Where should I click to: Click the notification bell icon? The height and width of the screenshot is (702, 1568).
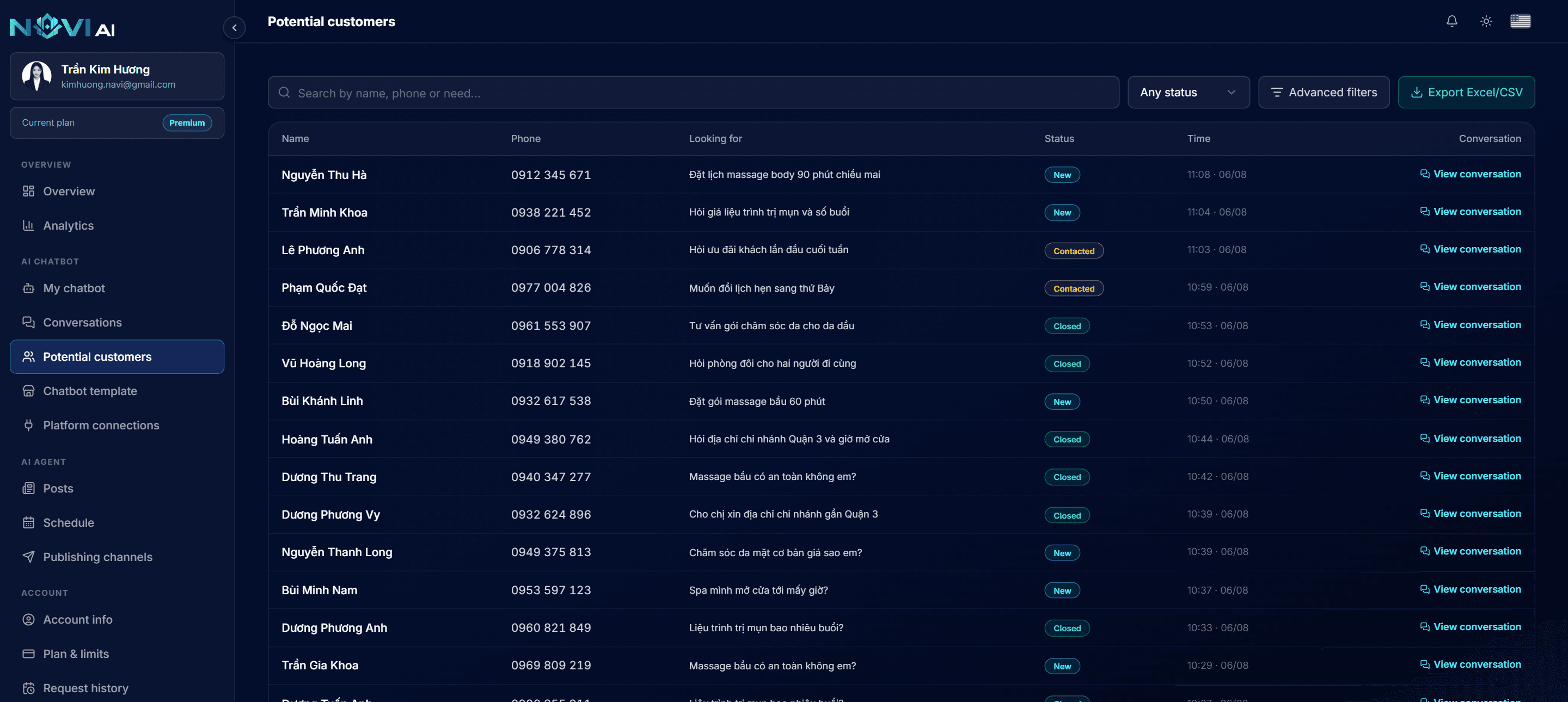pyautogui.click(x=1451, y=21)
